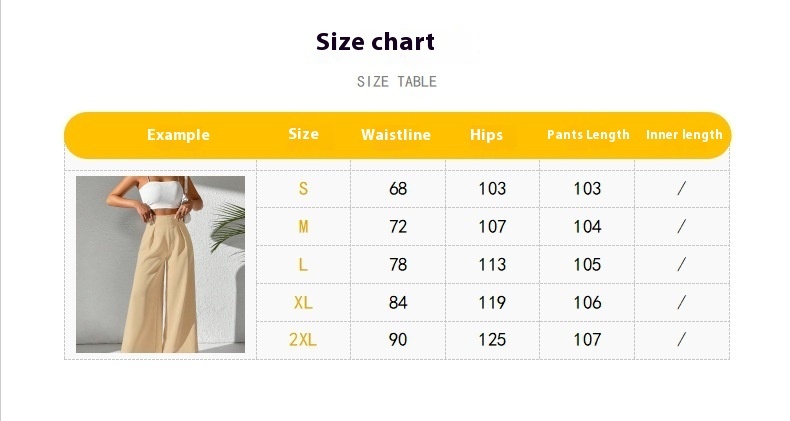The height and width of the screenshot is (421, 790).
Task: Click pants length value 106
Action: click(x=587, y=303)
